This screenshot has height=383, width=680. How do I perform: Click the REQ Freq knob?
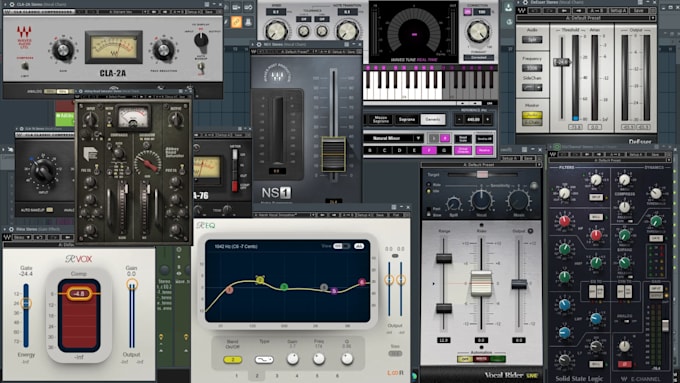[319, 359]
